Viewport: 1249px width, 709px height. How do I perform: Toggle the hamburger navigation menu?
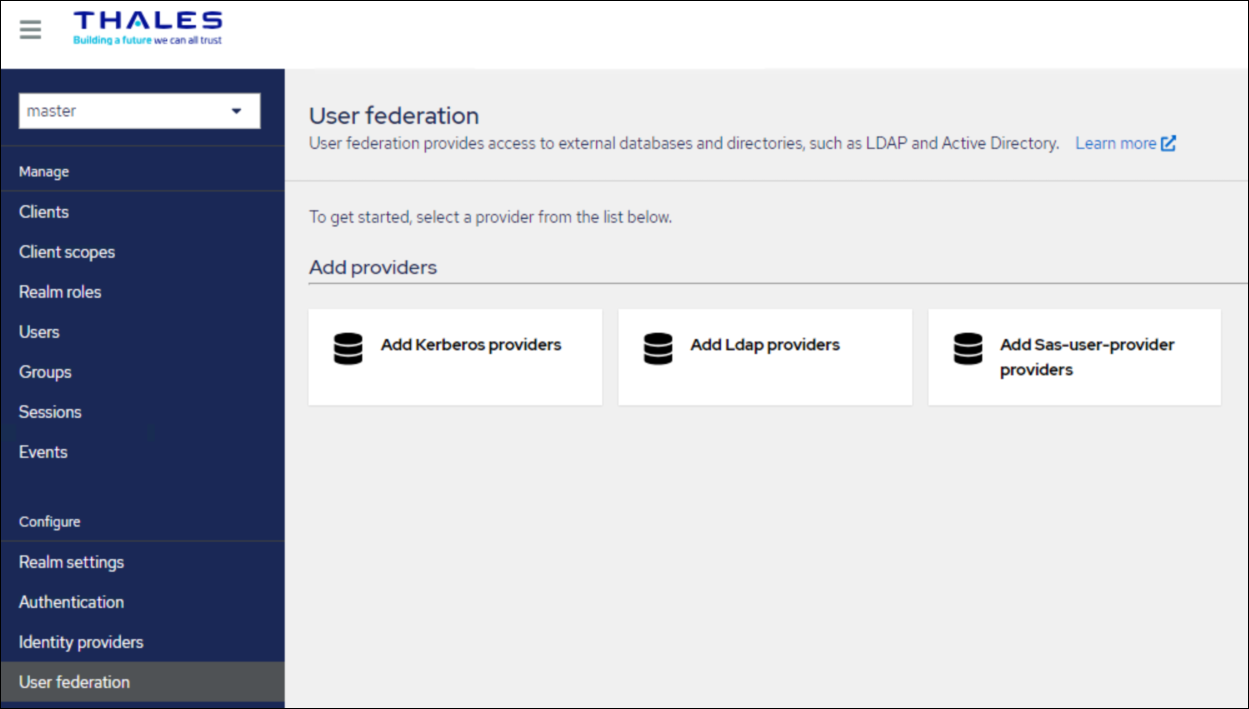coord(31,29)
